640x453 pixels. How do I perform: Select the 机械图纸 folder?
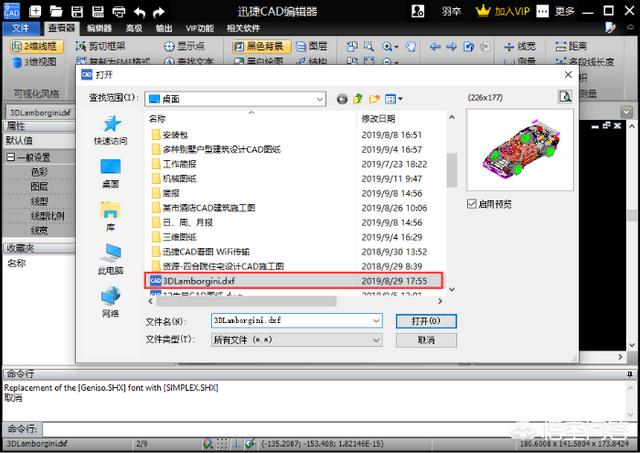[174, 179]
